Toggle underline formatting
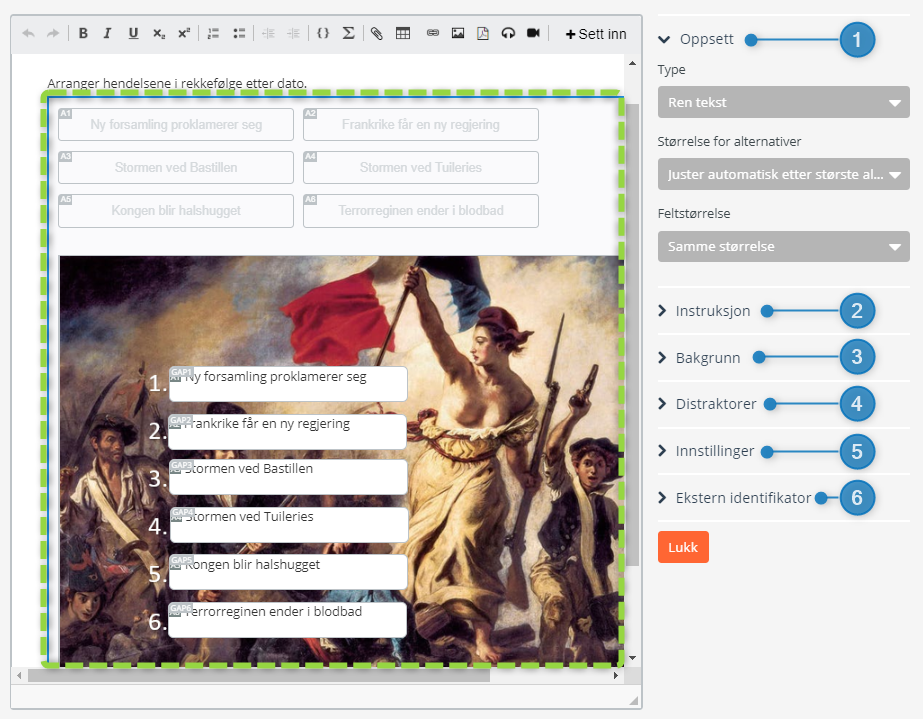The image size is (923, 719). (x=134, y=34)
